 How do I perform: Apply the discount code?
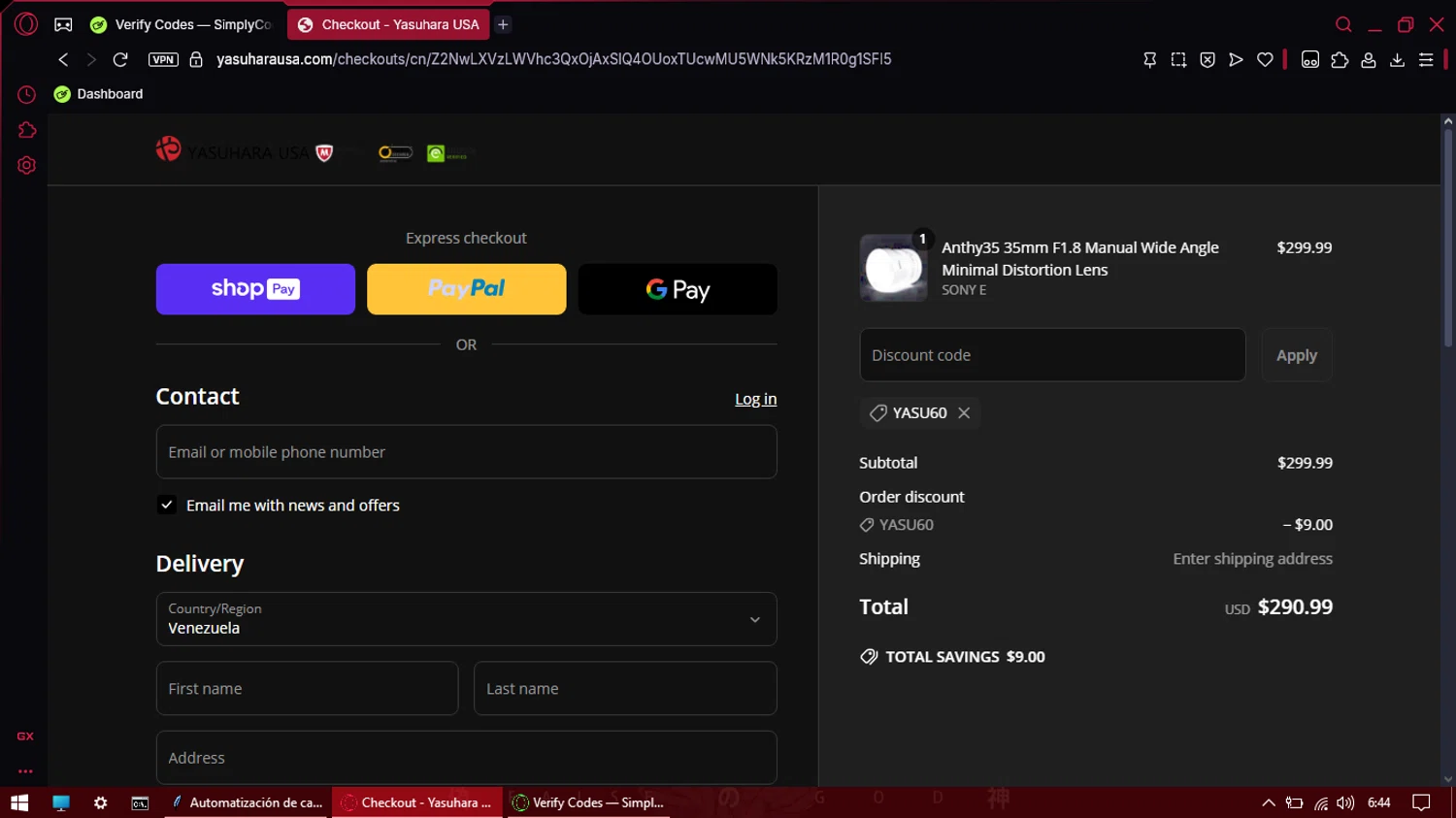1297,355
